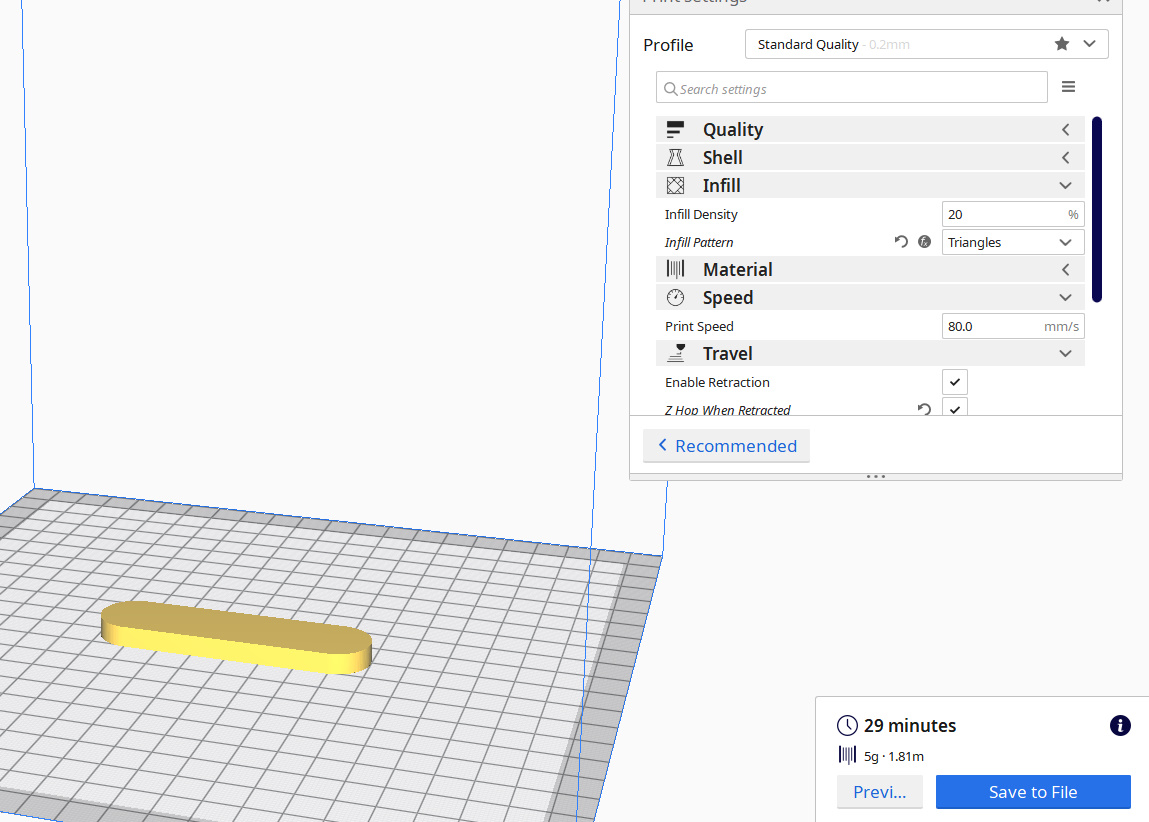Viewport: 1149px width, 822px height.
Task: Reset Infill Pattern with revert arrow
Action: point(901,242)
